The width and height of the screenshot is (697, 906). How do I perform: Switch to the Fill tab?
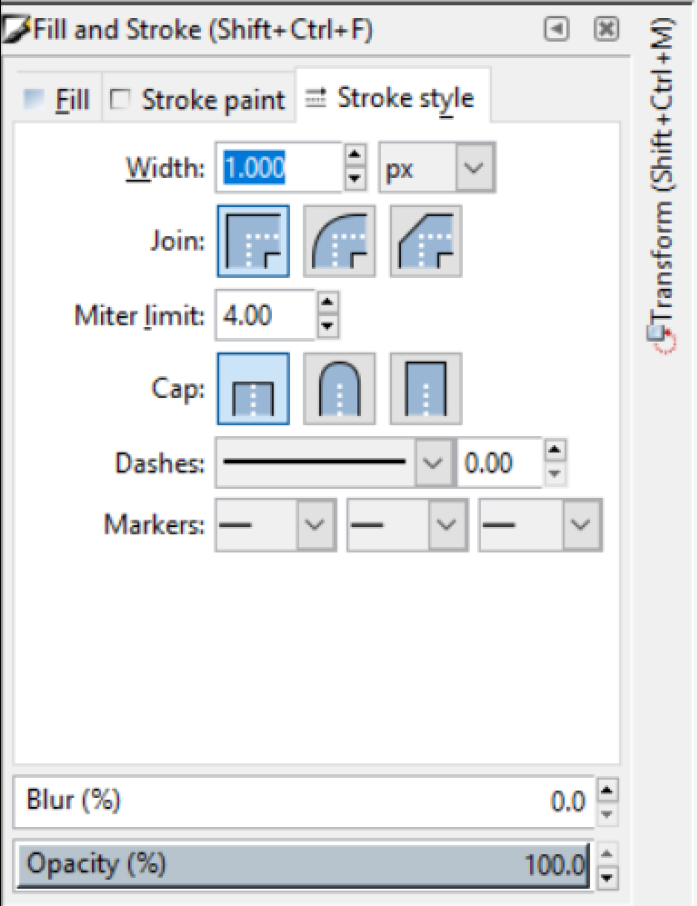click(x=58, y=100)
